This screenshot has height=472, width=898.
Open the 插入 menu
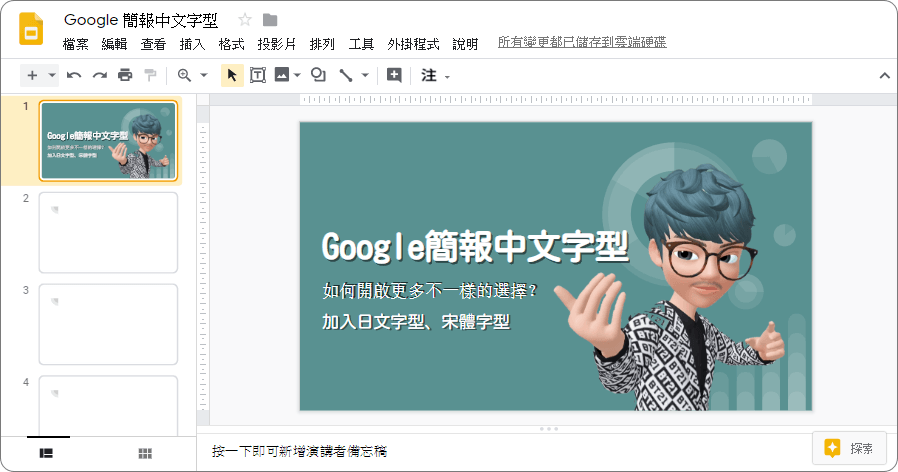[x=192, y=44]
